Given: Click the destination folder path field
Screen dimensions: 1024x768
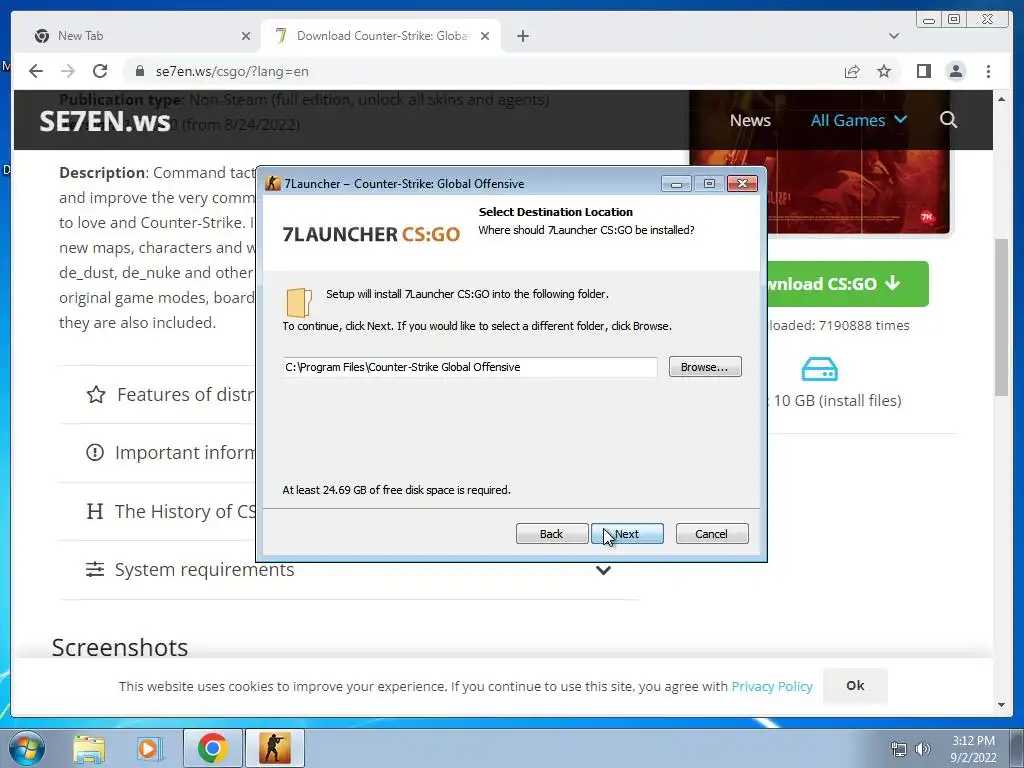Looking at the screenshot, I should pyautogui.click(x=470, y=367).
